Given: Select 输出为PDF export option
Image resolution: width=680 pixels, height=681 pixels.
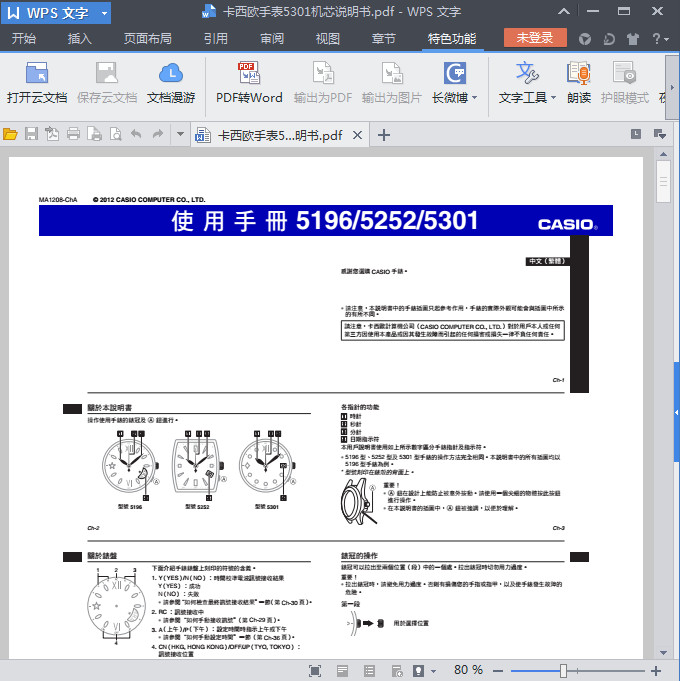Looking at the screenshot, I should 323,83.
